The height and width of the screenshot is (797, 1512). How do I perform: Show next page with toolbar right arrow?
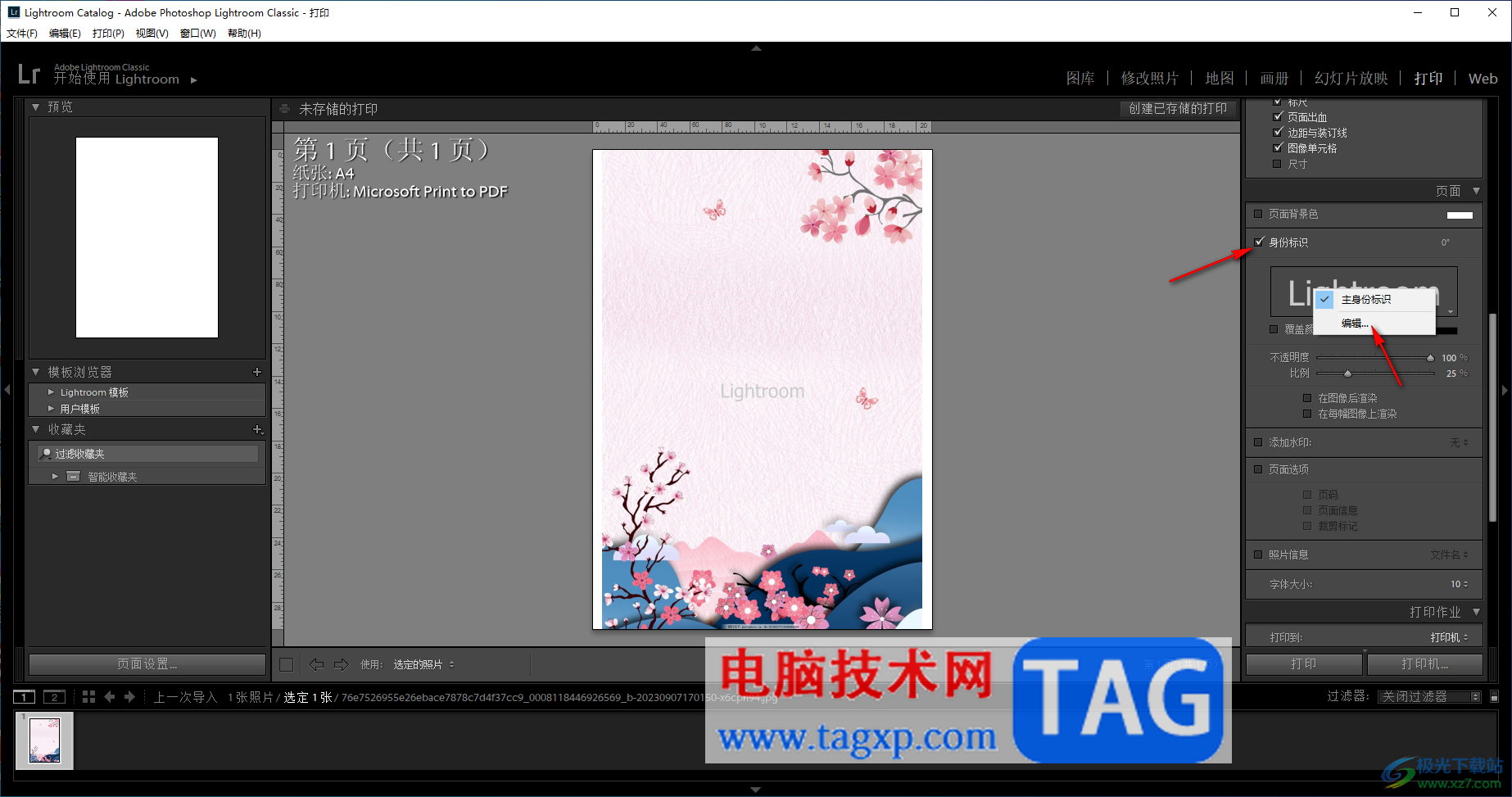point(342,664)
